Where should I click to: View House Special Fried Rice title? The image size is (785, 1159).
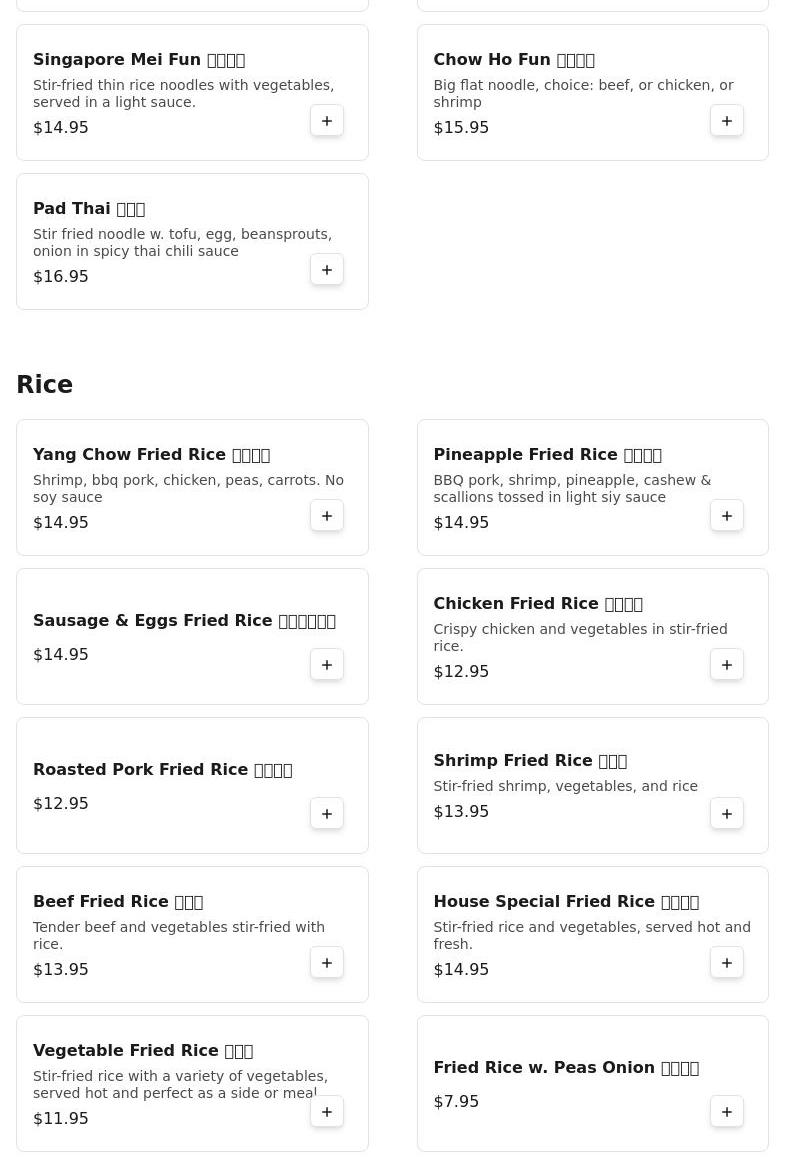click(566, 902)
